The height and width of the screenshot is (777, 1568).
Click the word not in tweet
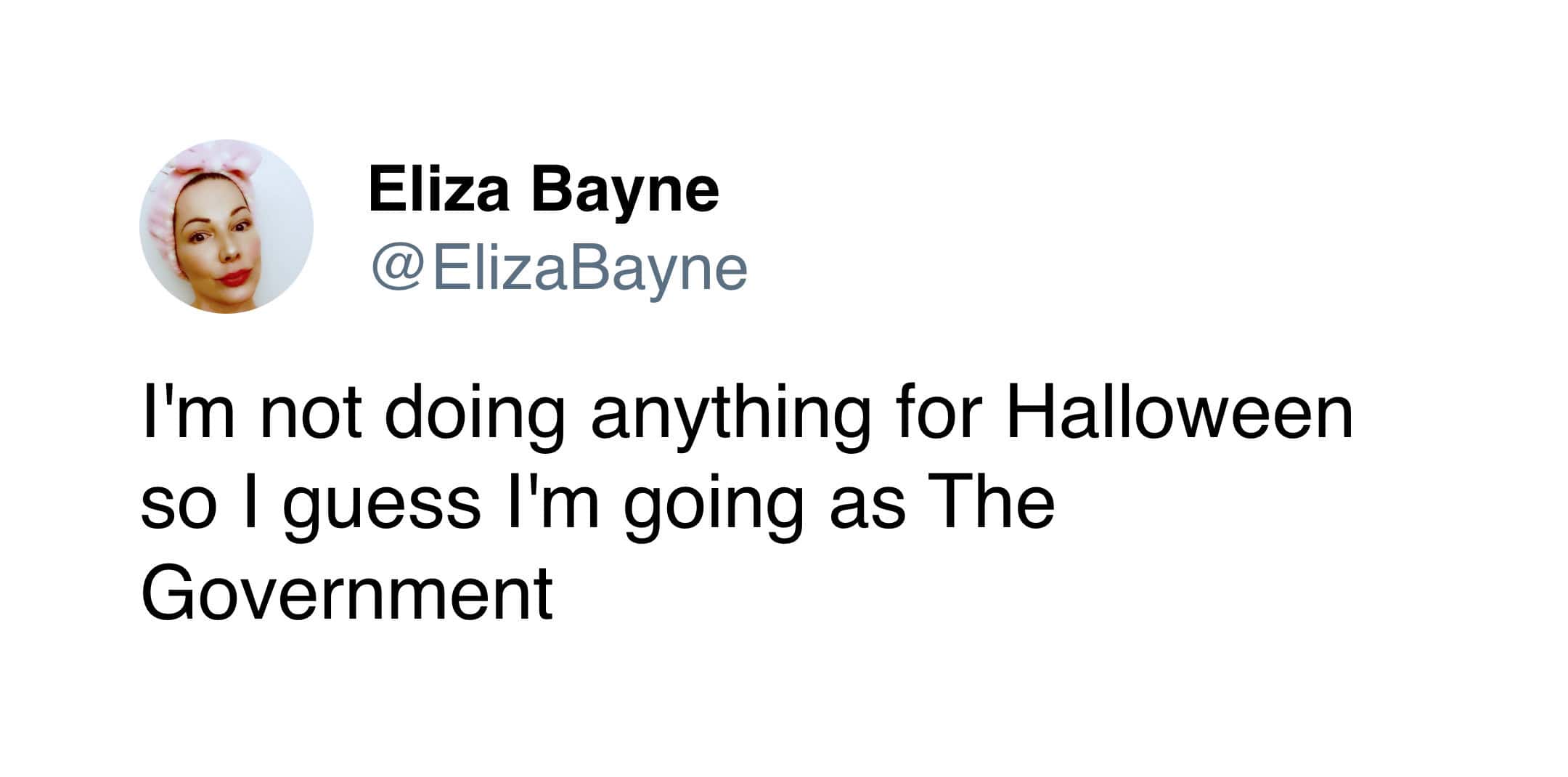pos(310,416)
